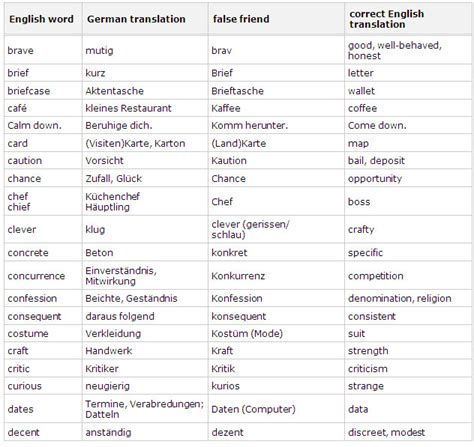Select the 'German translation' column header
Screen dimensions: 474x447
(136, 19)
